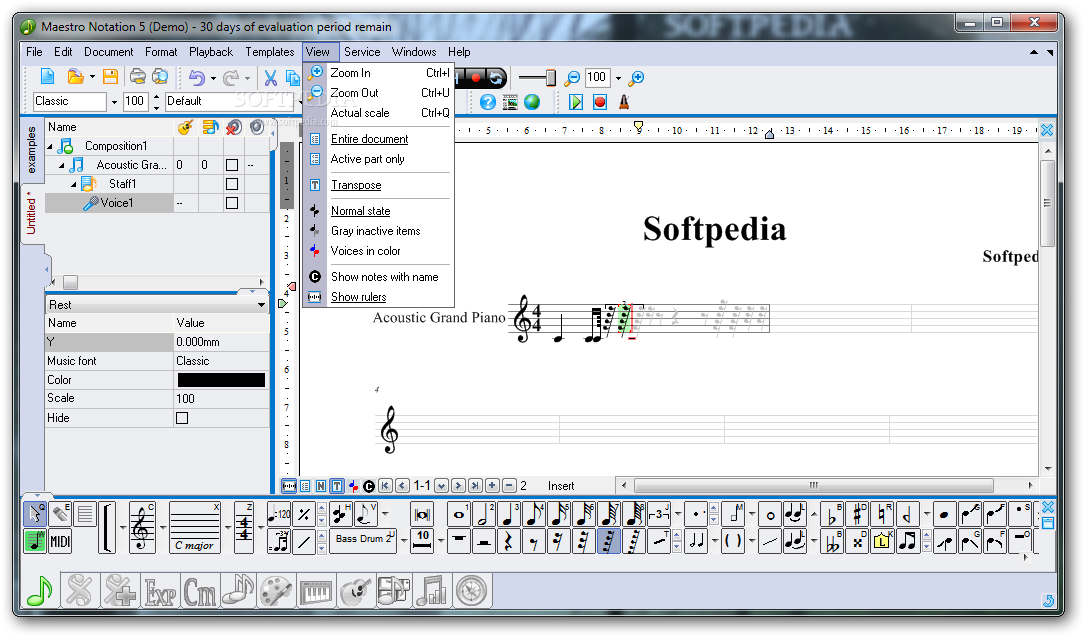Select the quarter rest symbol
1085x637 pixels.
[x=509, y=541]
